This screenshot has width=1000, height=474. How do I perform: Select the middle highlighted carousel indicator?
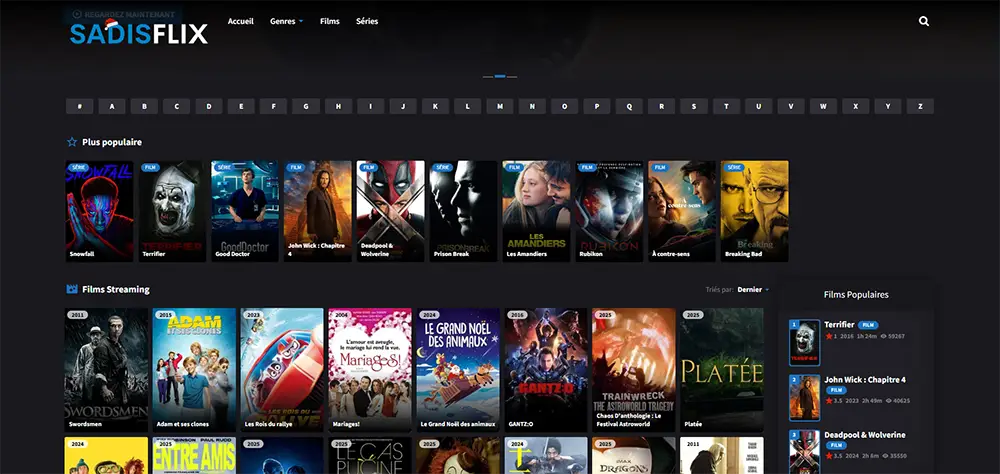[x=500, y=76]
